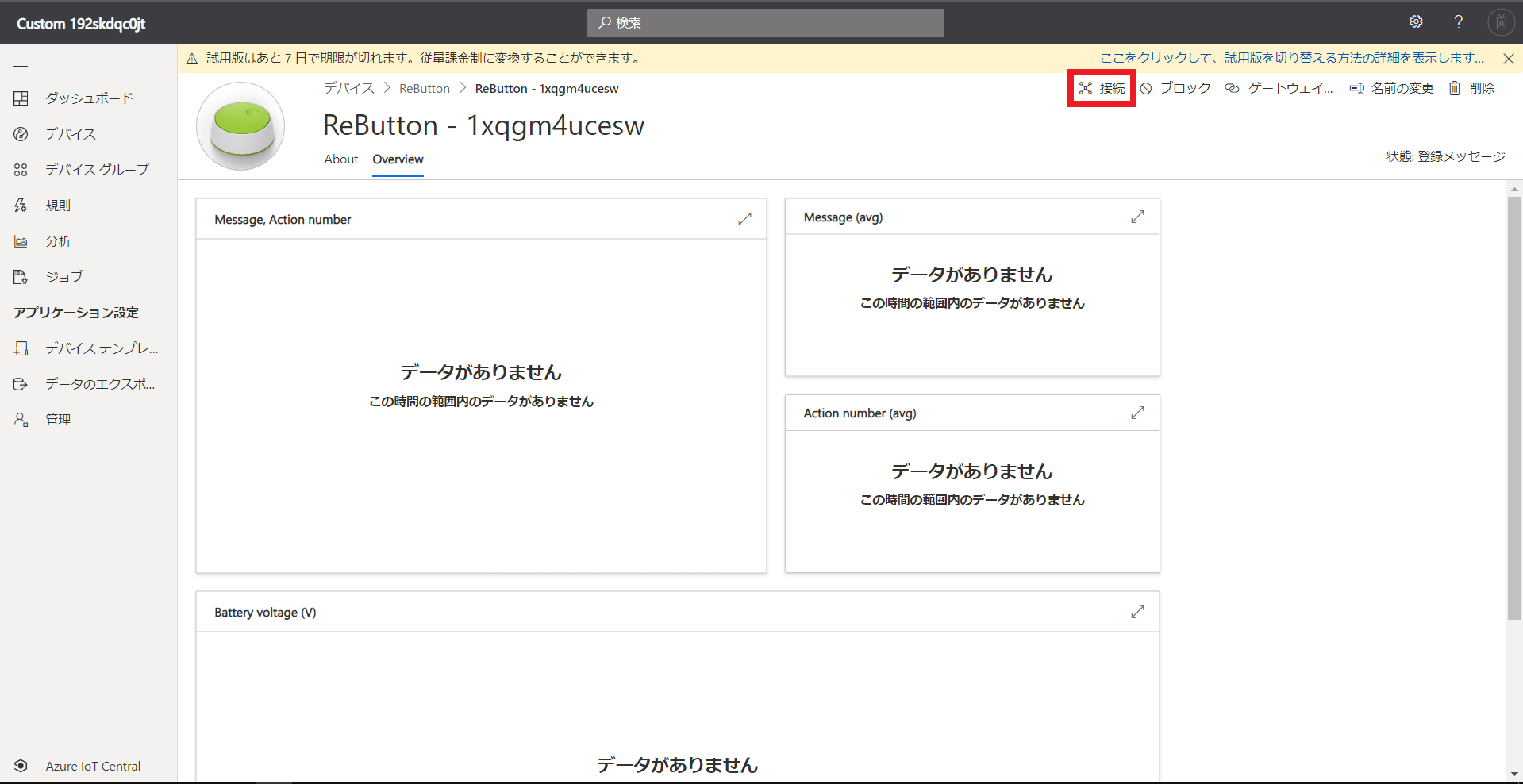Click the ブロック button label
1523x784 pixels.
(1186, 88)
